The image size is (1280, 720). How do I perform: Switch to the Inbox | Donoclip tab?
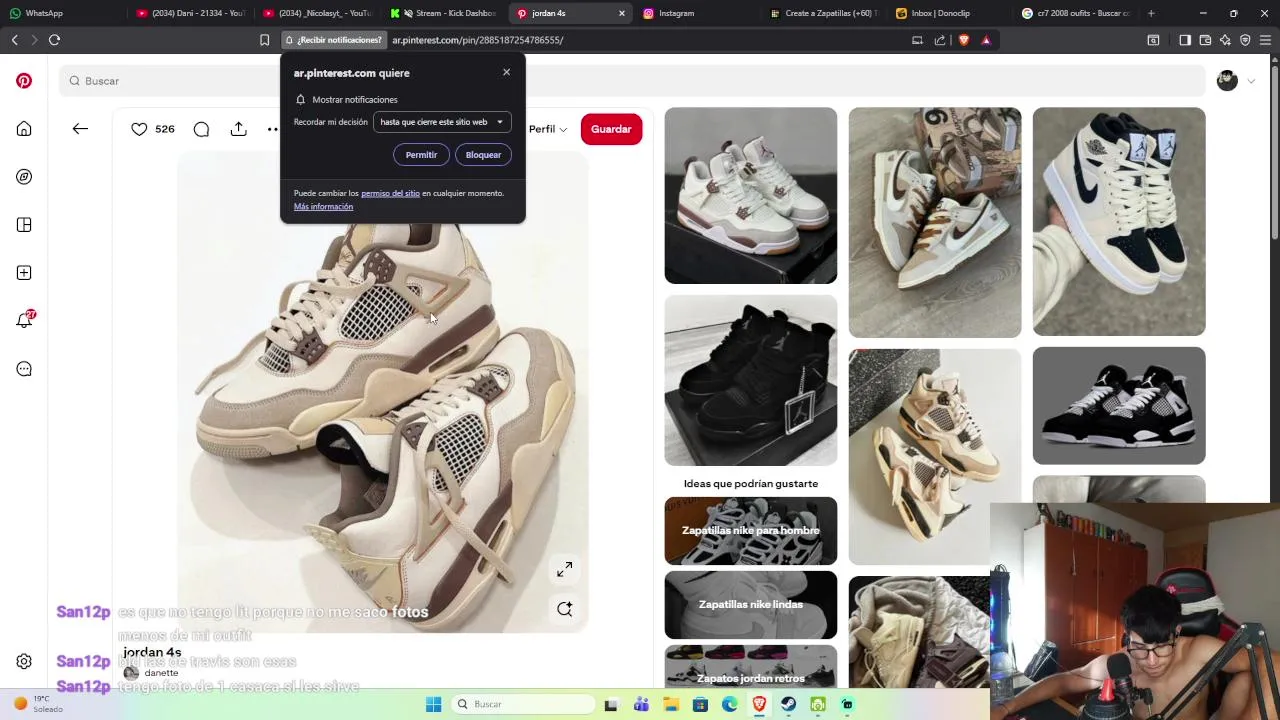pyautogui.click(x=951, y=13)
